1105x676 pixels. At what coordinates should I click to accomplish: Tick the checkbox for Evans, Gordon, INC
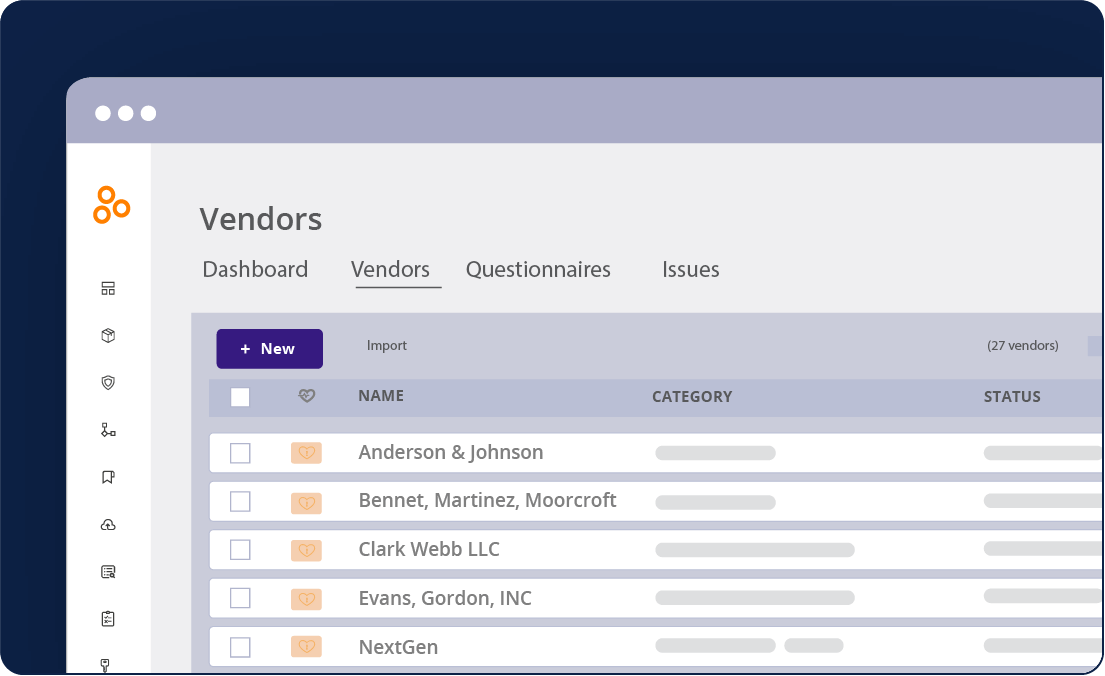pyautogui.click(x=240, y=598)
